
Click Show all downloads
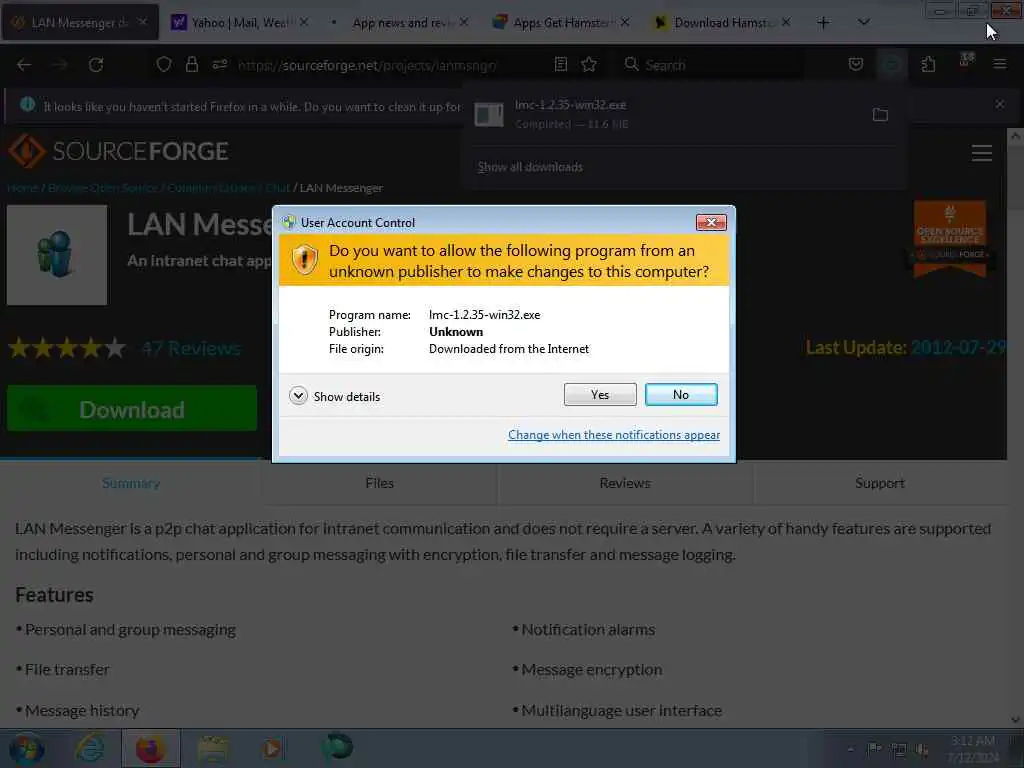[530, 167]
